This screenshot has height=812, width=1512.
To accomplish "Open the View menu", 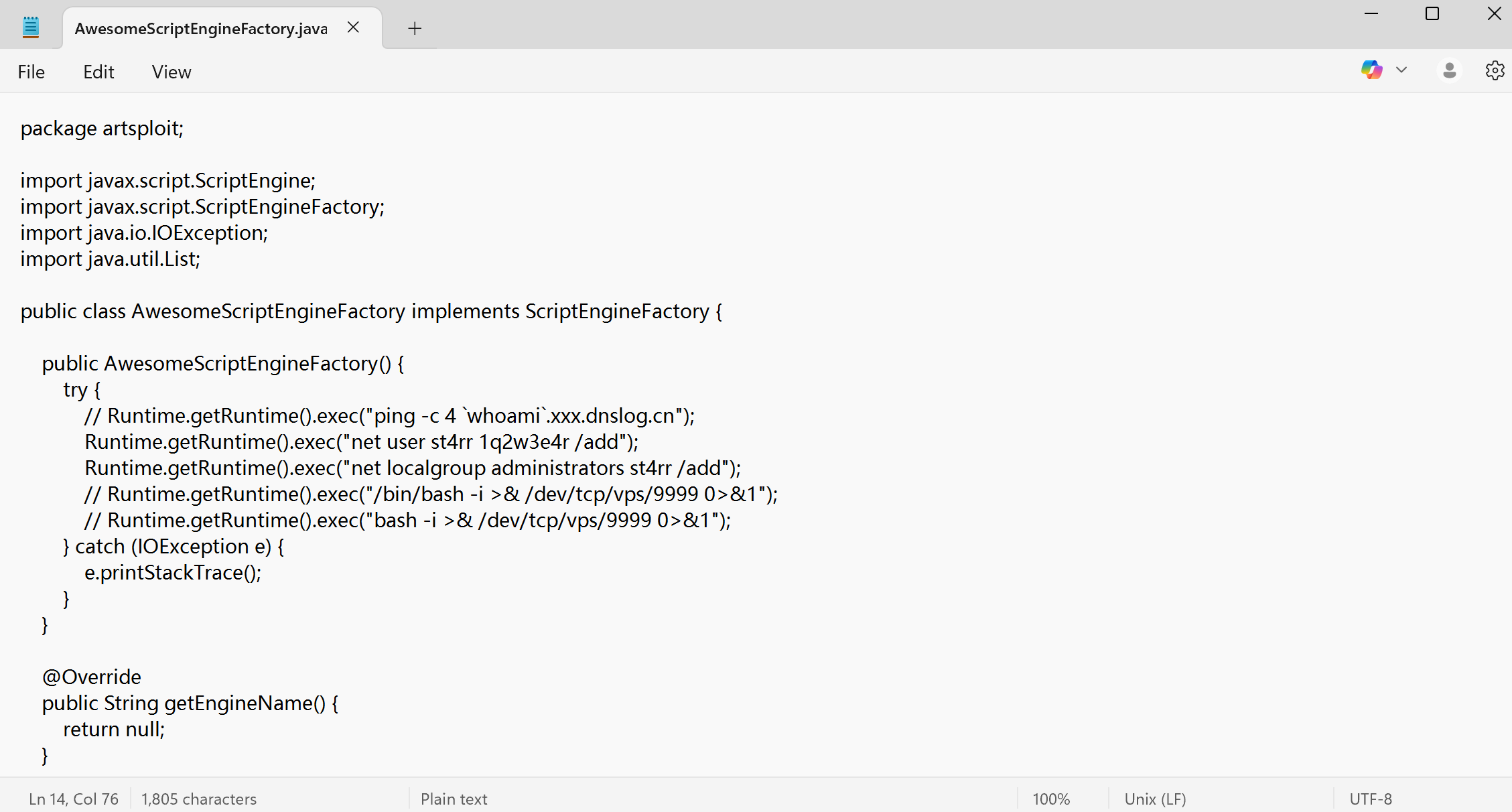I will tap(171, 72).
